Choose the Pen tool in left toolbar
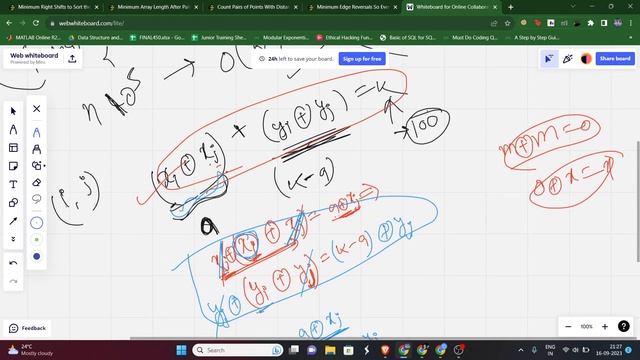This screenshot has height=360, width=640. pyautogui.click(x=13, y=130)
